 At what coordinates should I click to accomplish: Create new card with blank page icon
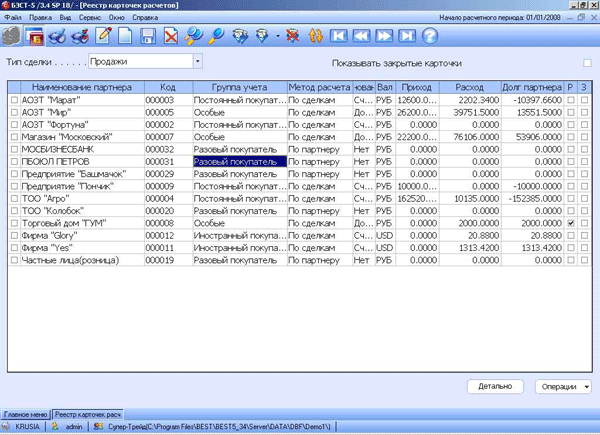pos(125,36)
